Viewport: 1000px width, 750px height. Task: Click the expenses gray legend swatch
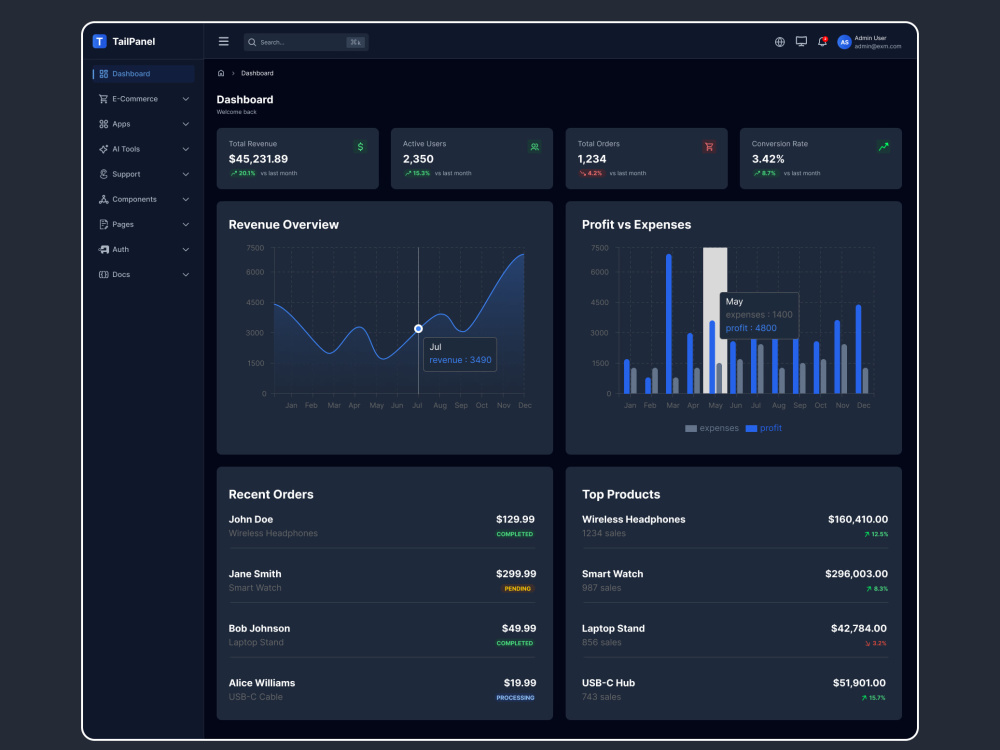coord(691,429)
